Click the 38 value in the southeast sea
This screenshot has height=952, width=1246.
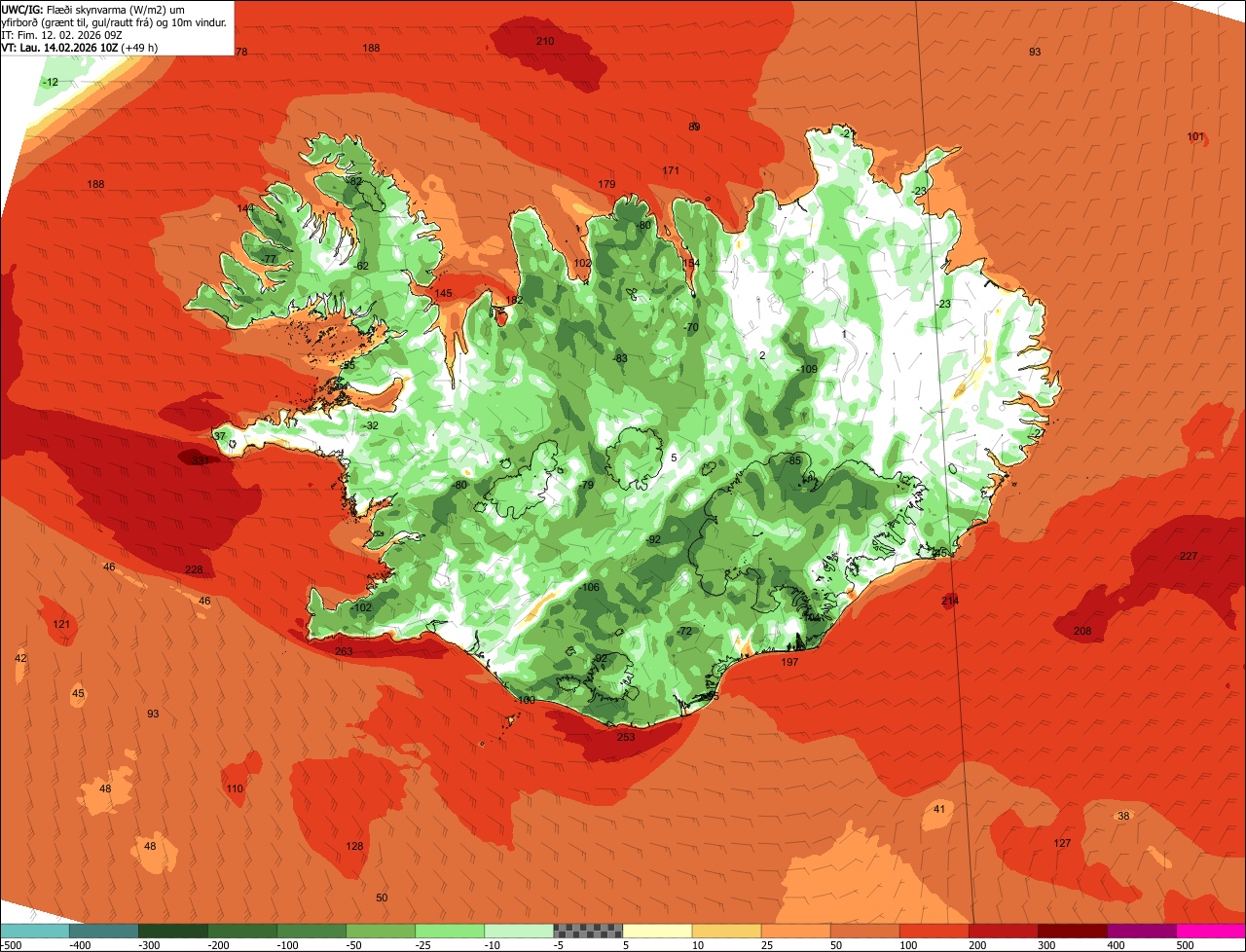1123,816
